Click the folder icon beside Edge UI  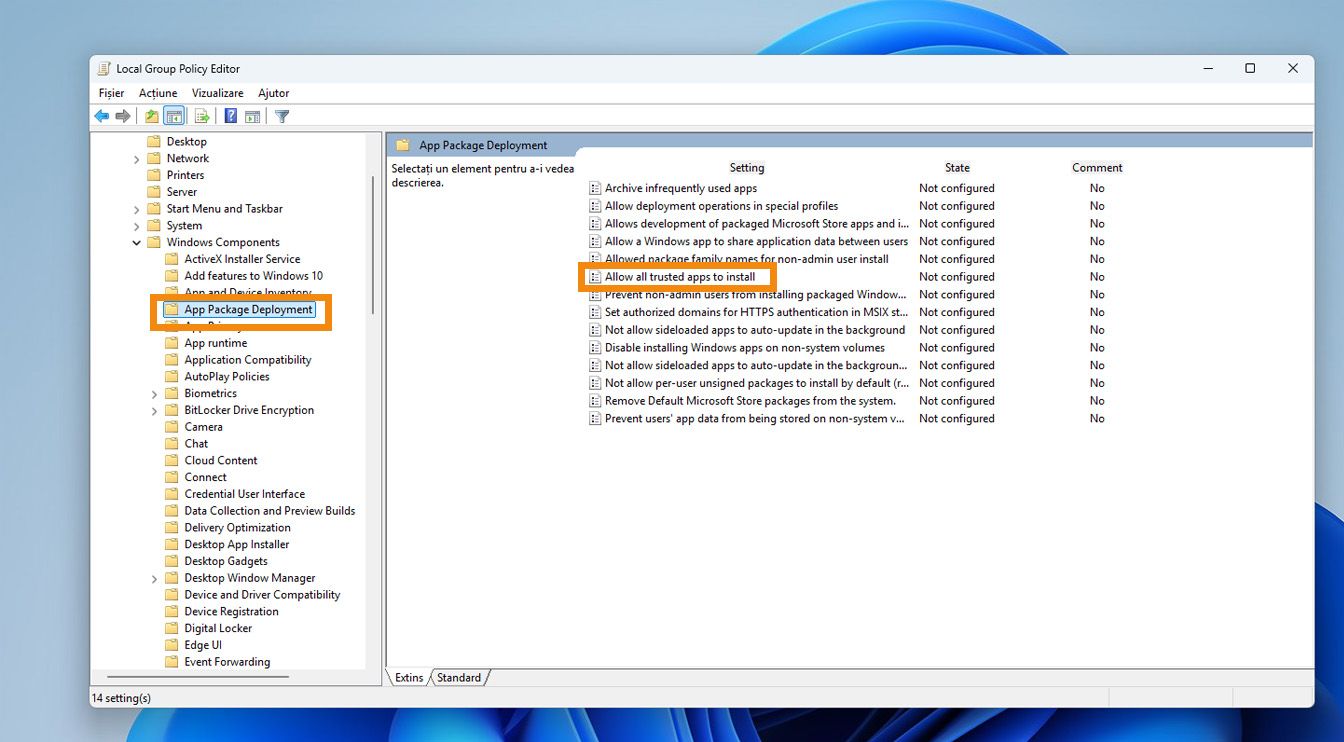[x=172, y=645]
